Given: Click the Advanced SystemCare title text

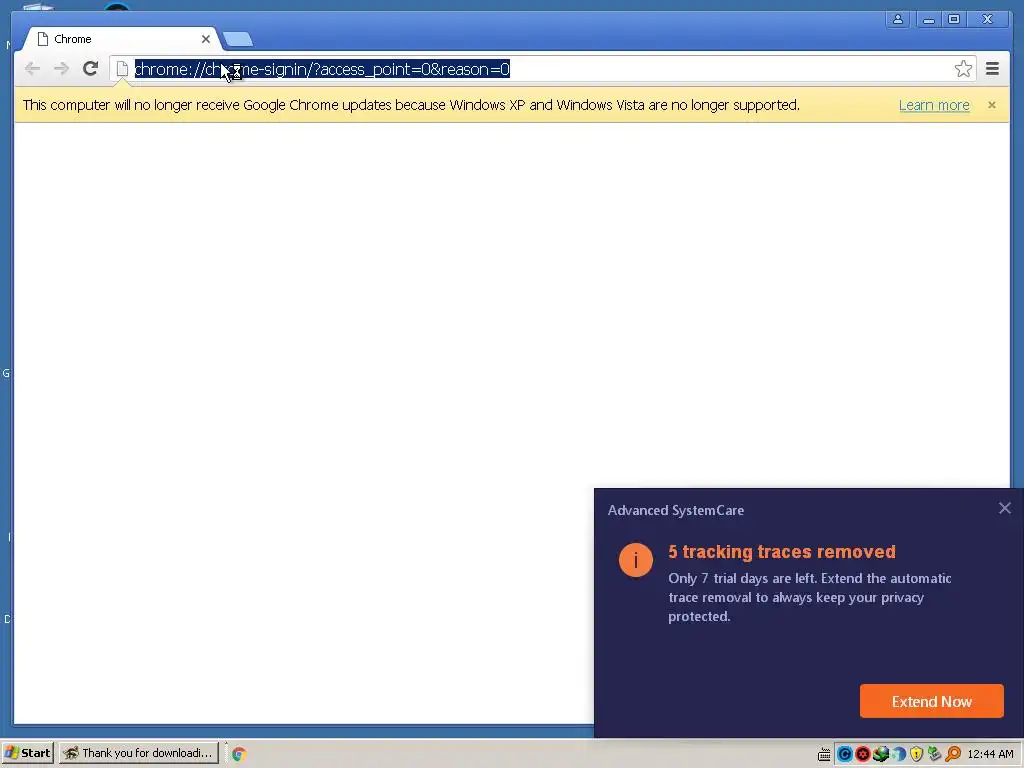Looking at the screenshot, I should point(676,511).
